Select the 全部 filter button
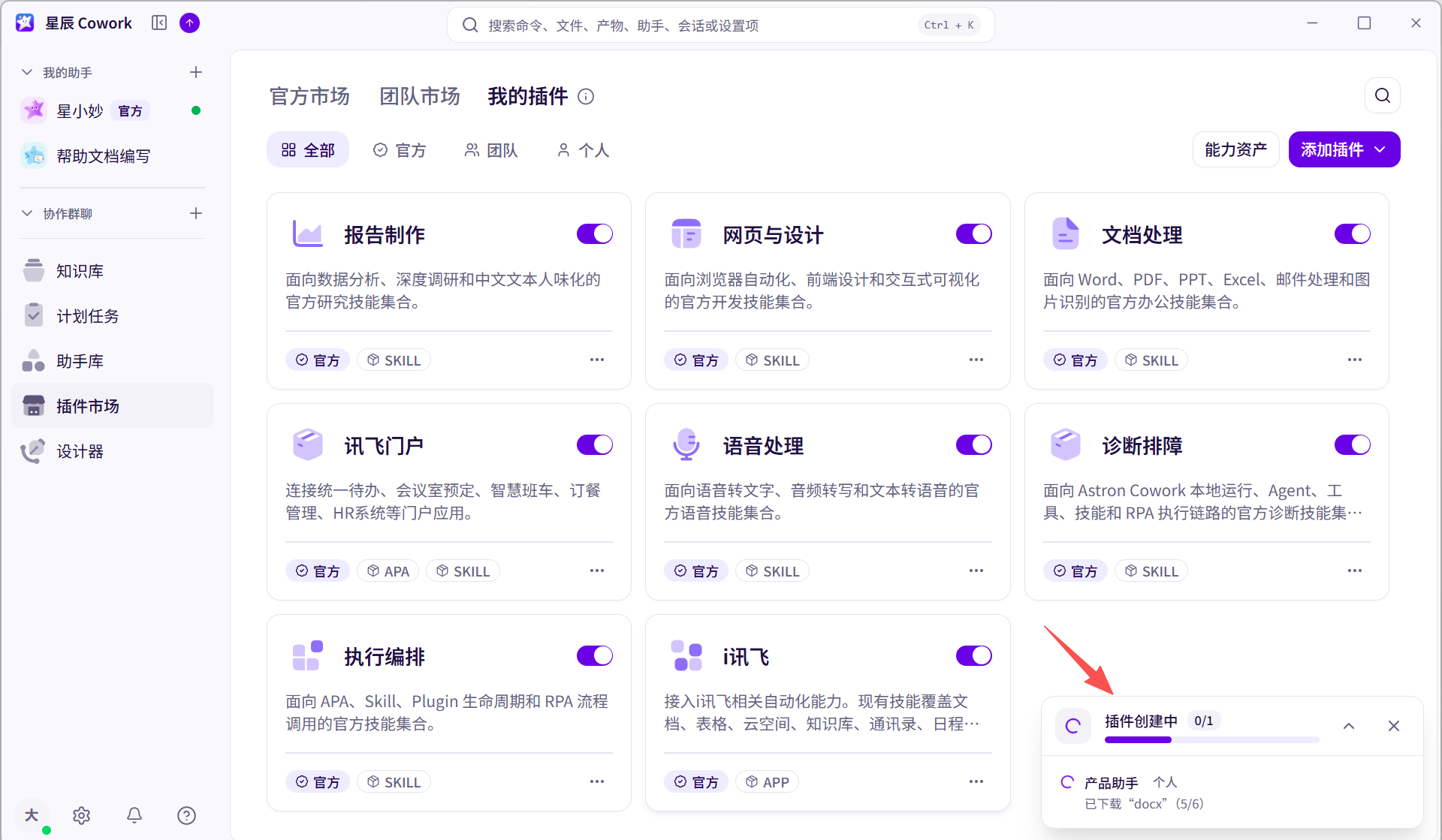Viewport: 1442px width, 840px height. pyautogui.click(x=308, y=150)
